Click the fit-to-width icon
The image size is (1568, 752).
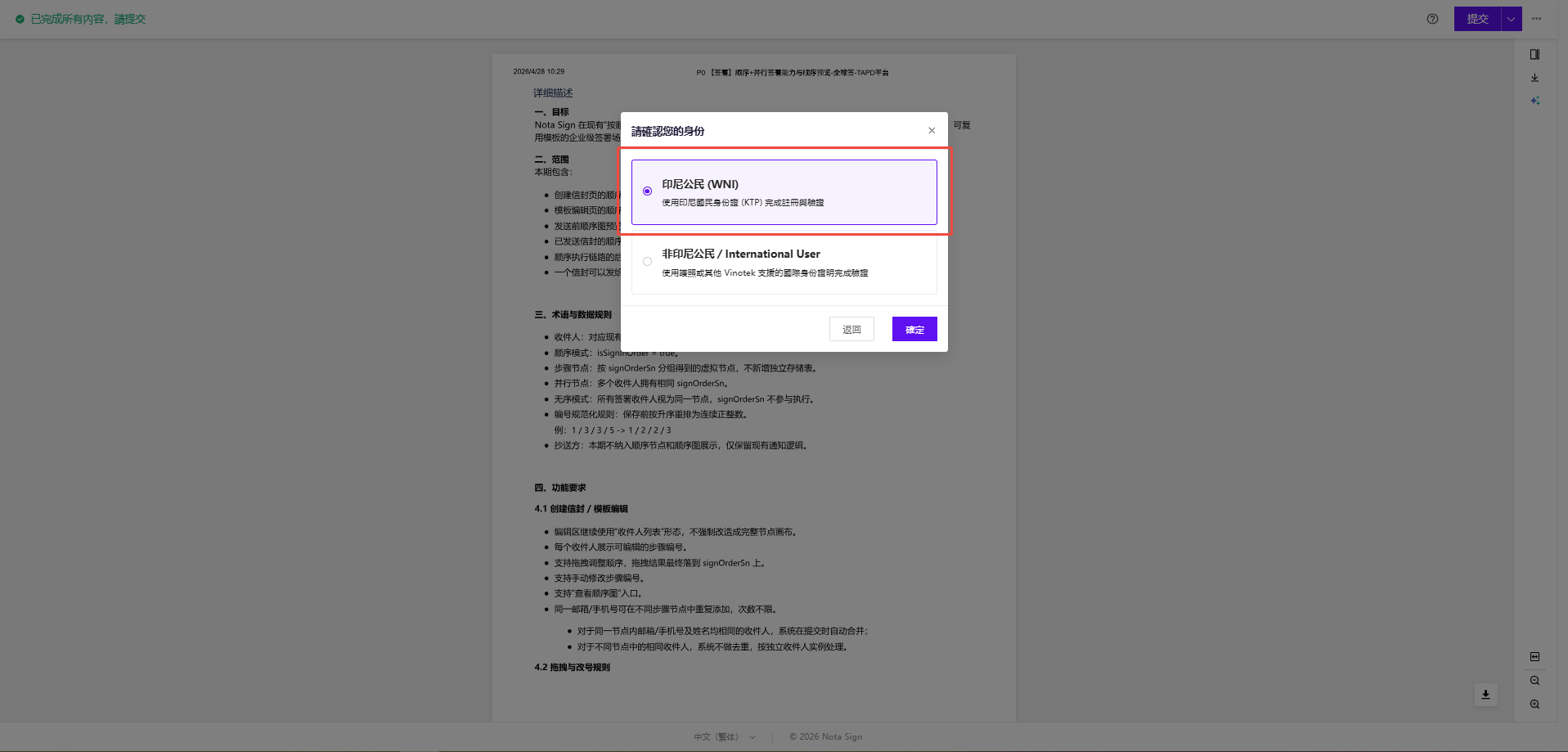coord(1534,656)
